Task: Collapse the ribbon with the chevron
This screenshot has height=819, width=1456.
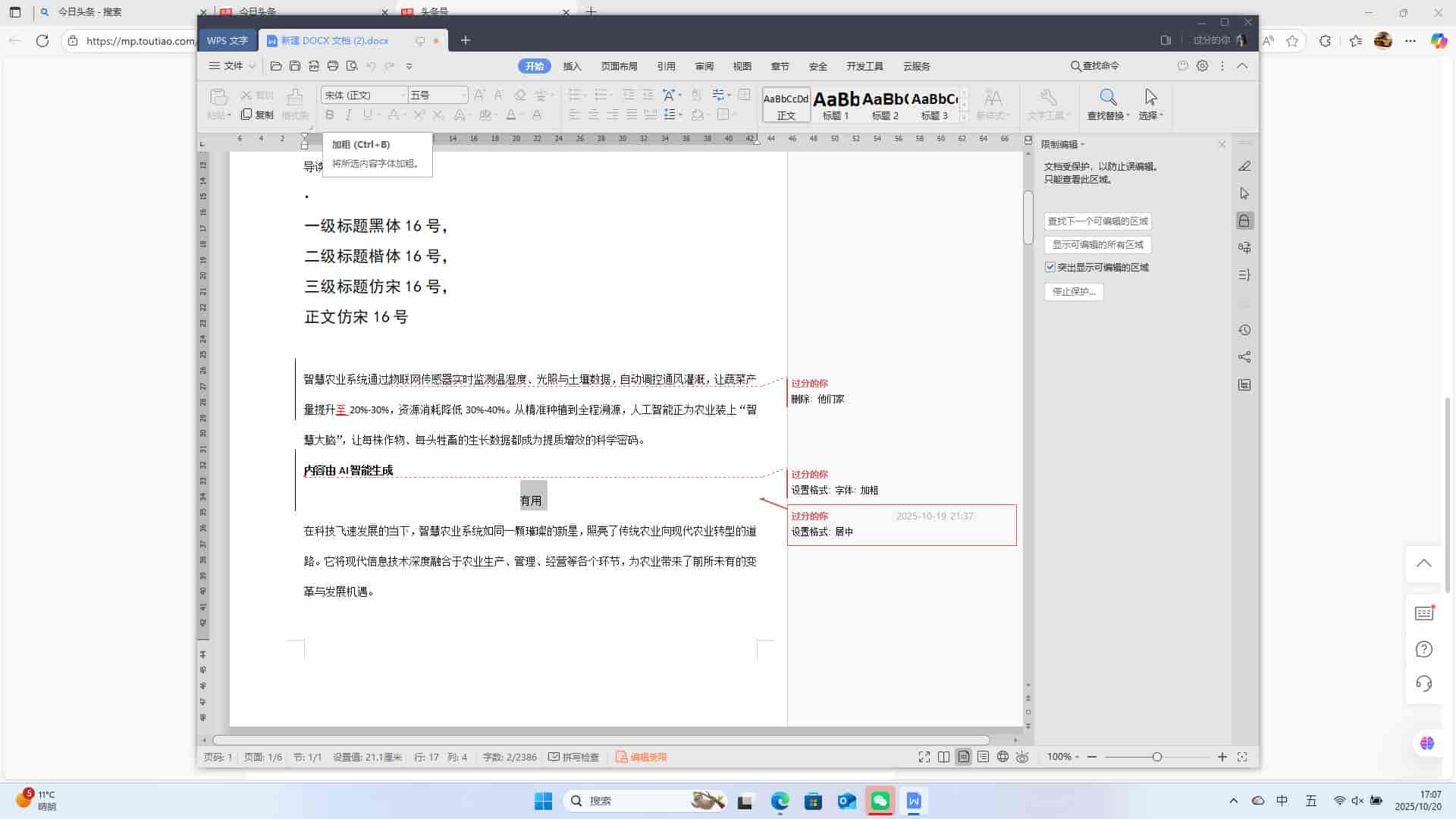Action: point(1242,66)
